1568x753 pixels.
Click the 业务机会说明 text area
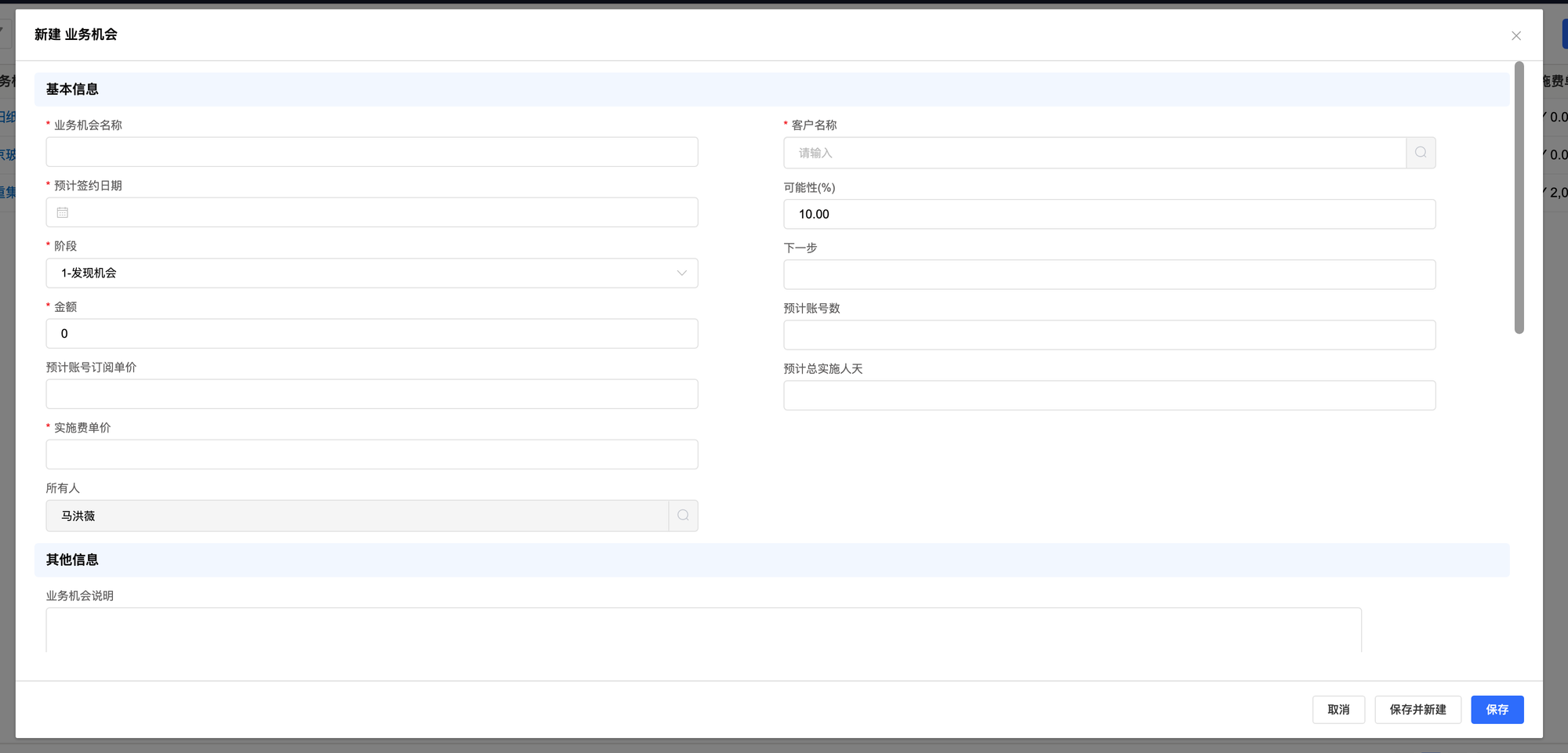[703, 629]
